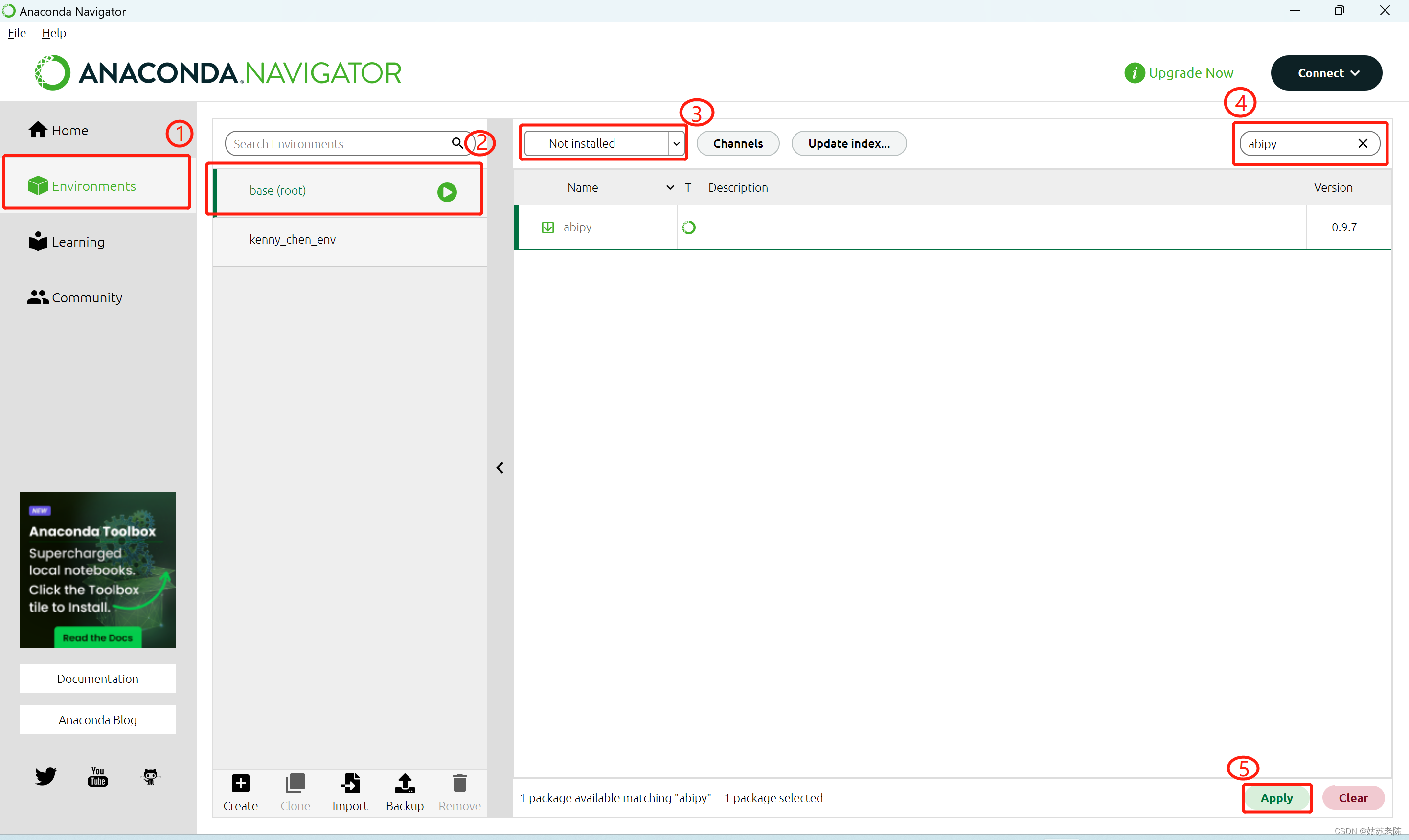Click the Anaconda Navigator logo
The width and height of the screenshot is (1409, 840).
tap(218, 73)
